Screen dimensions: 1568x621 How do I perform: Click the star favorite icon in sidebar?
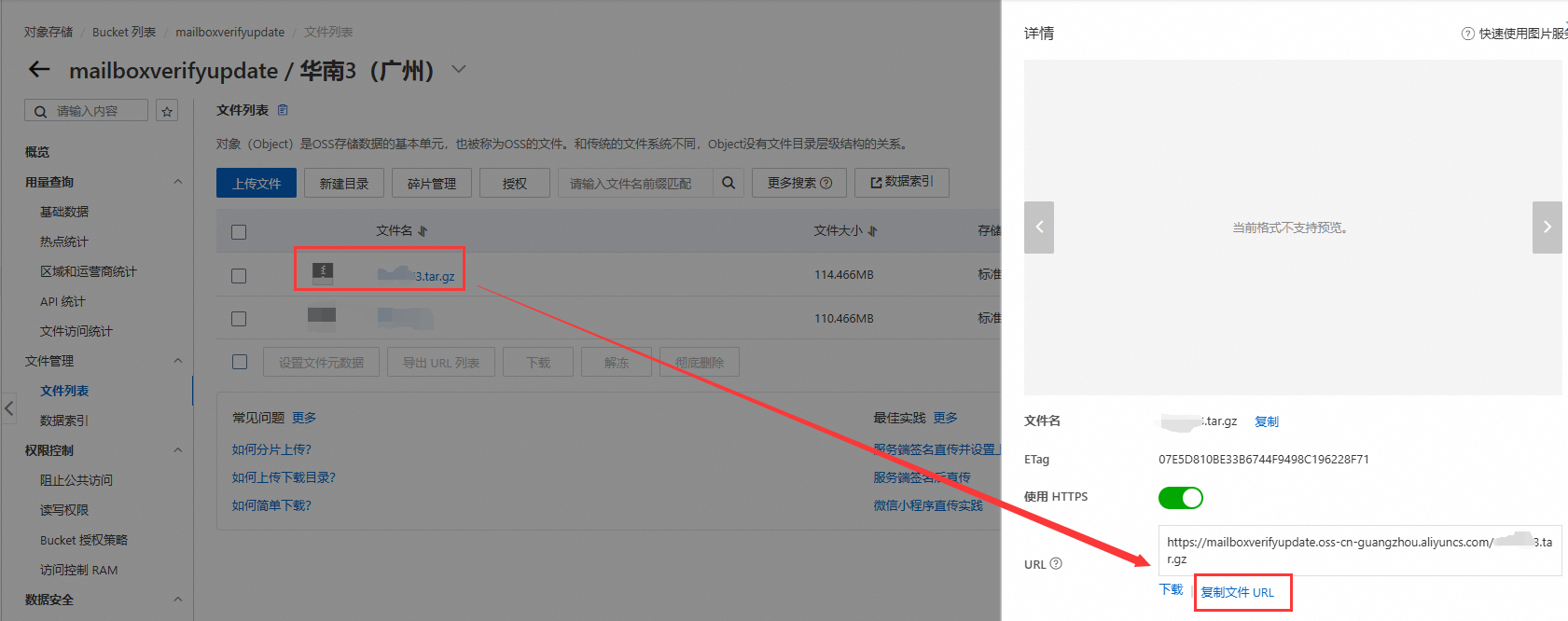167,111
